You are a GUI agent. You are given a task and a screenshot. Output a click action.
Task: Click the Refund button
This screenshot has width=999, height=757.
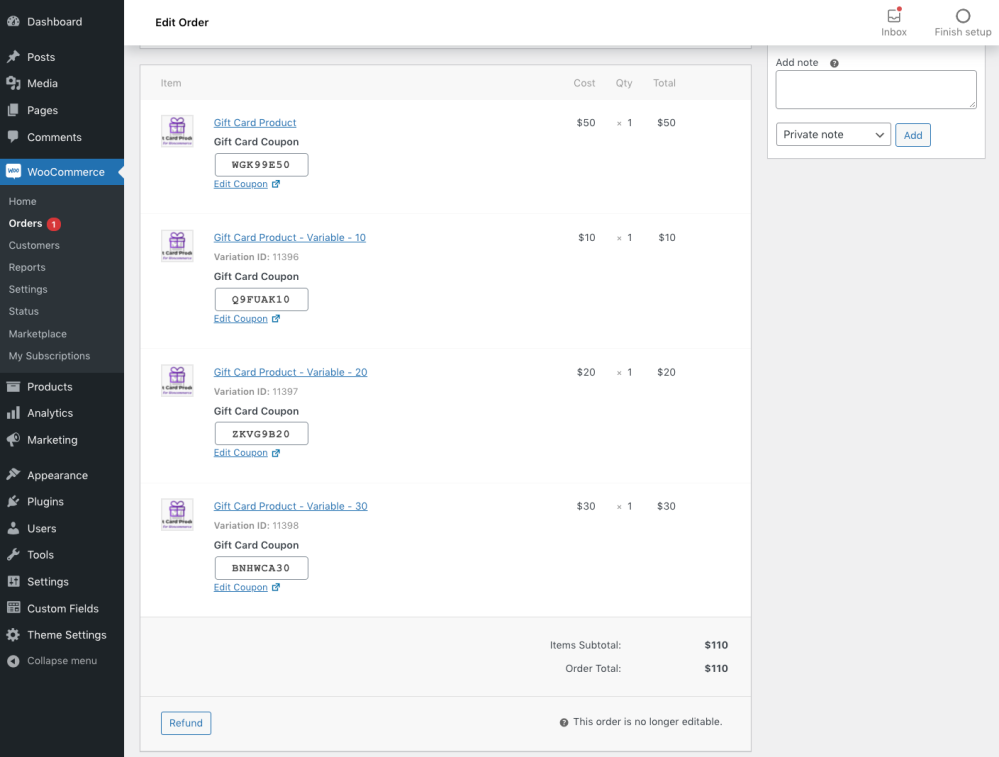[x=186, y=723]
